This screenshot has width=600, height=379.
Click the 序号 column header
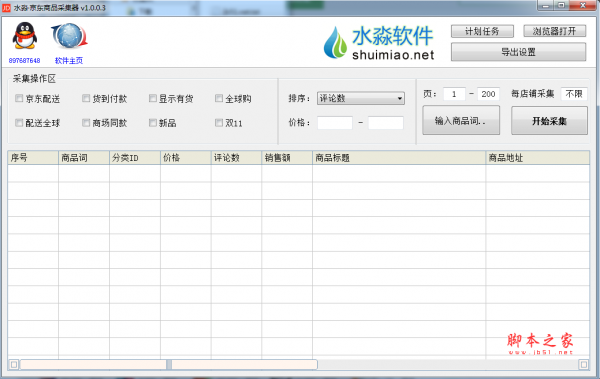(x=33, y=158)
